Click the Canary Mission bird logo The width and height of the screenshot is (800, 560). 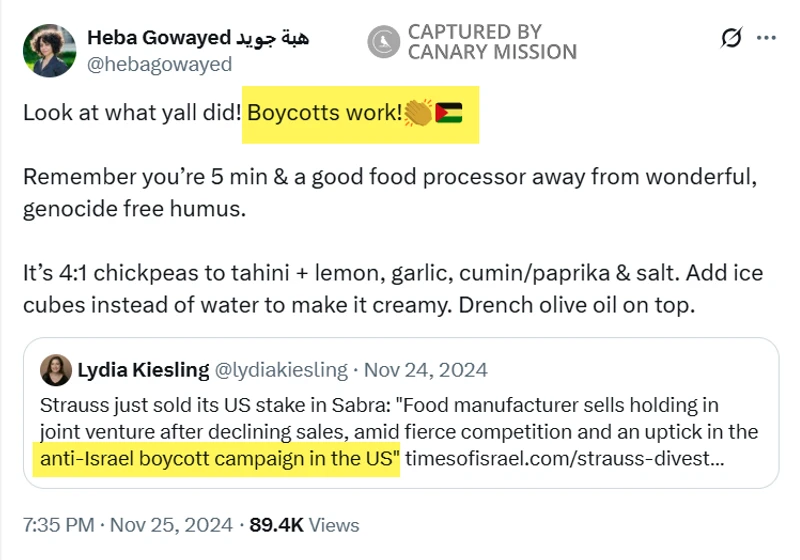click(x=384, y=41)
